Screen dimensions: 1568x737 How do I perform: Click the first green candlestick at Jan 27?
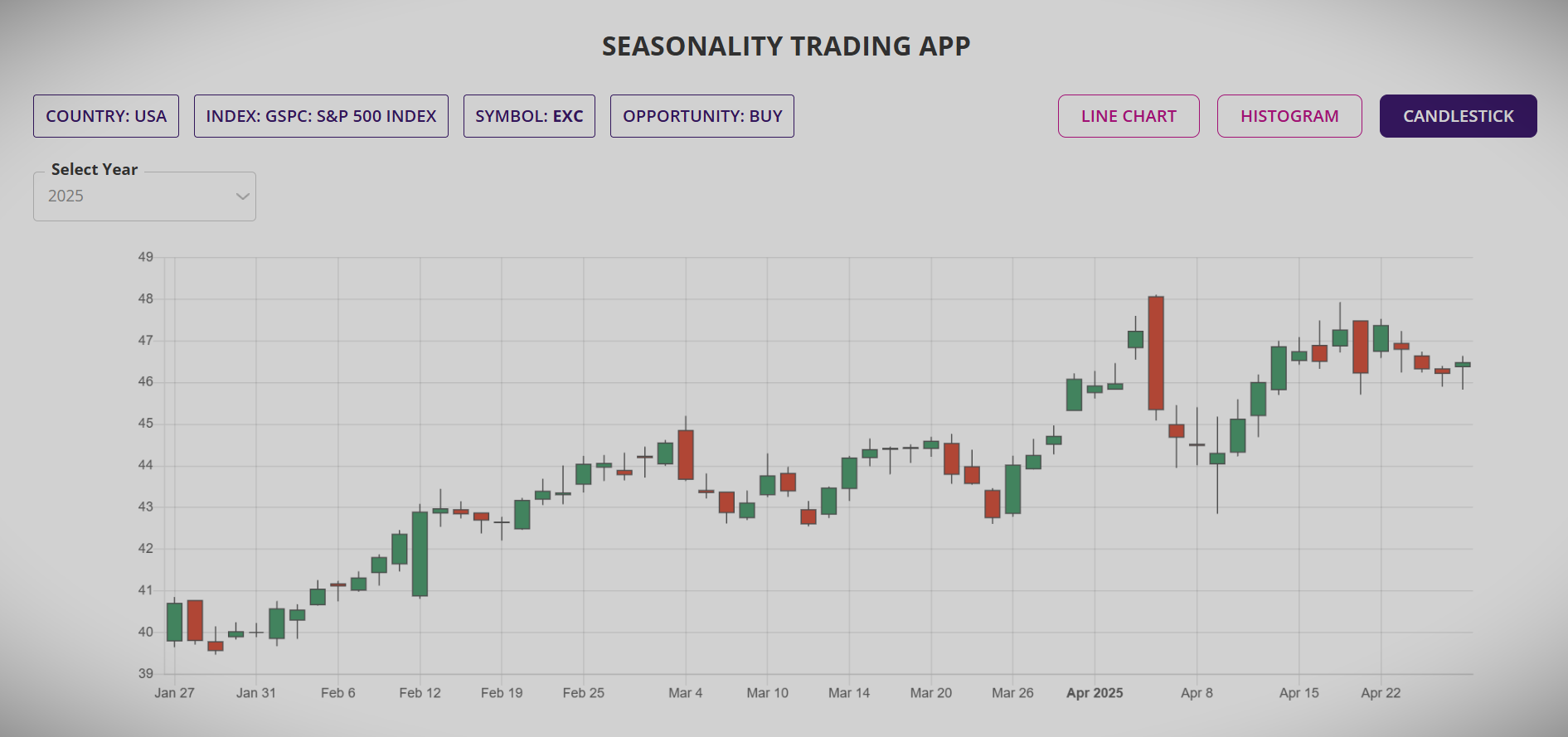point(174,622)
